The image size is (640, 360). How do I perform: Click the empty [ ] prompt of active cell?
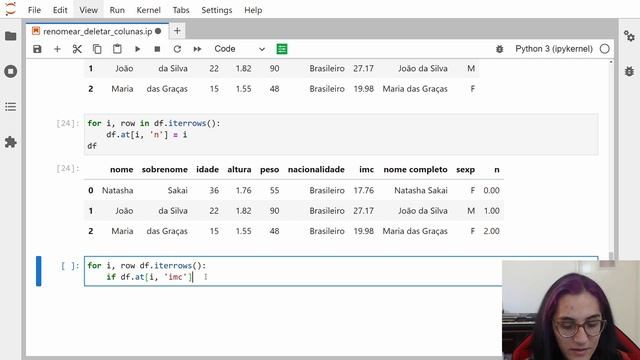click(70, 266)
